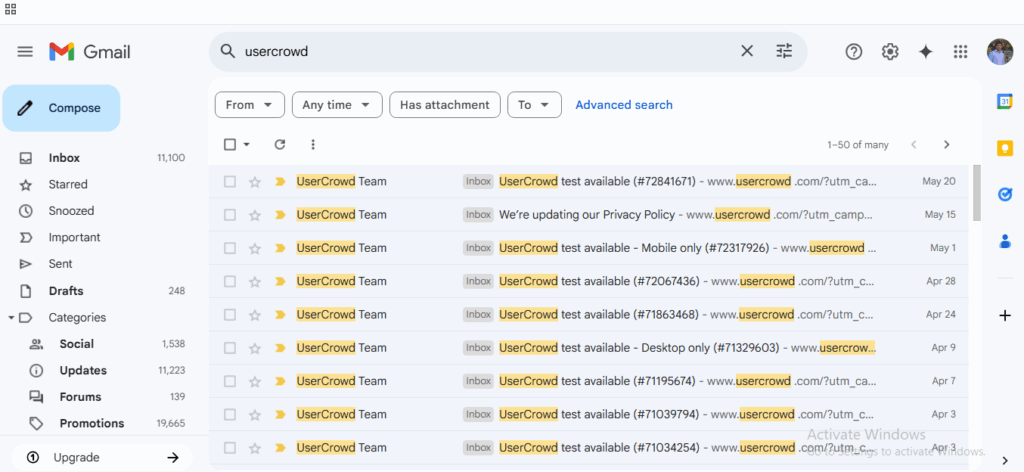The height and width of the screenshot is (472, 1024).
Task: Click the Compose button
Action: click(62, 108)
